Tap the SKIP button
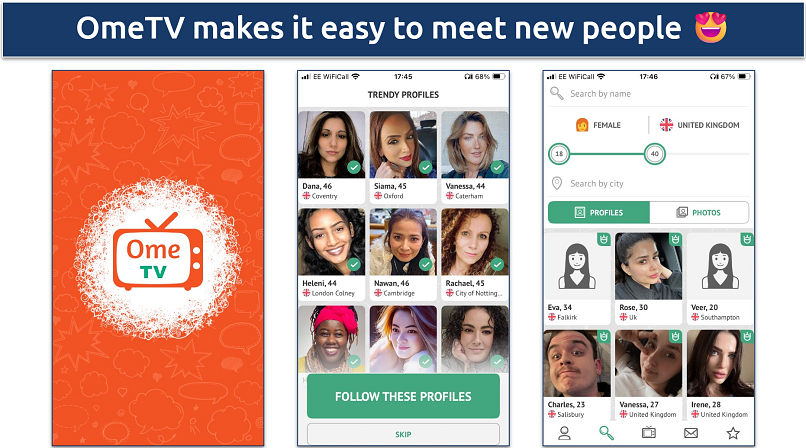 pyautogui.click(x=403, y=434)
